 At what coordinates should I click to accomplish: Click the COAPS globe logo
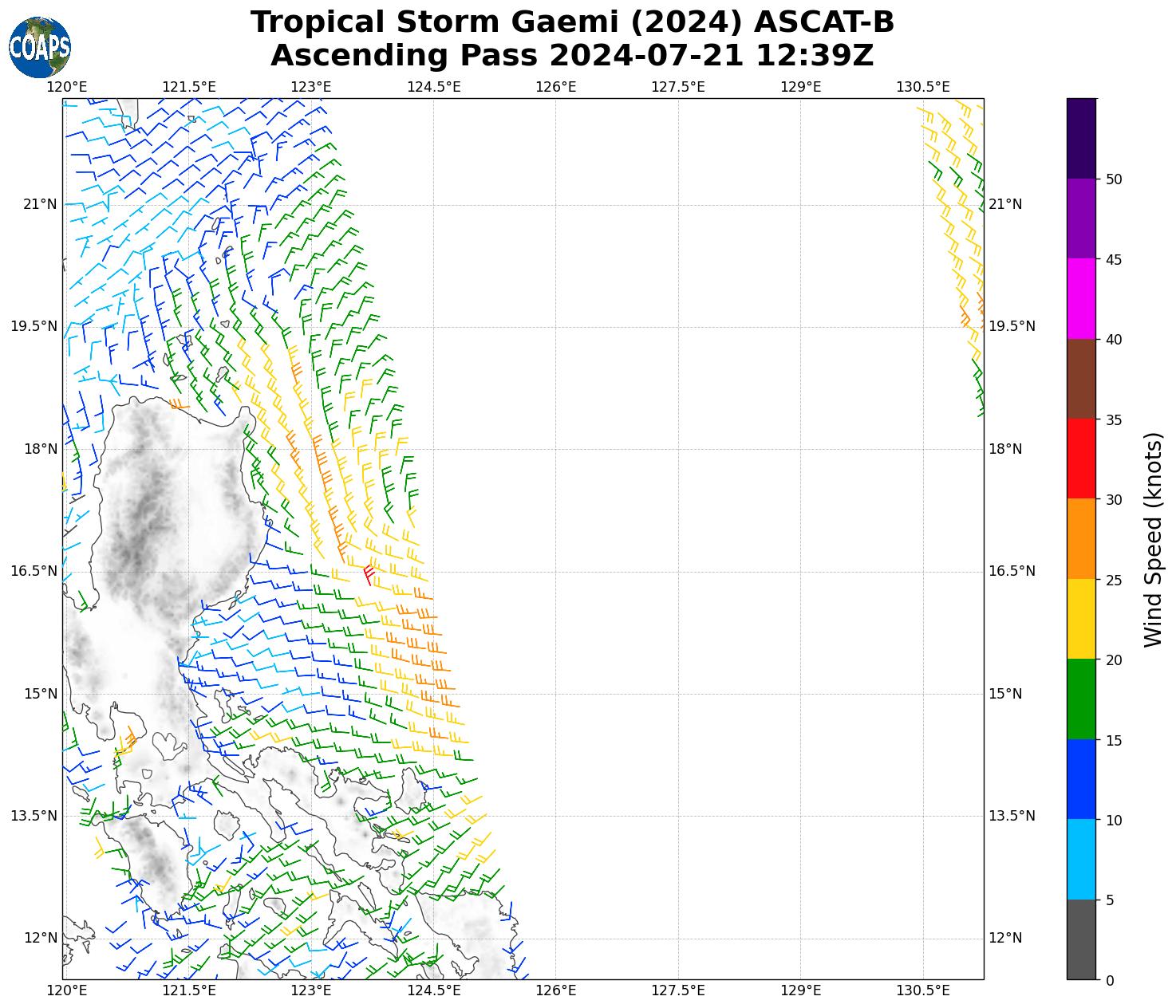[x=40, y=47]
